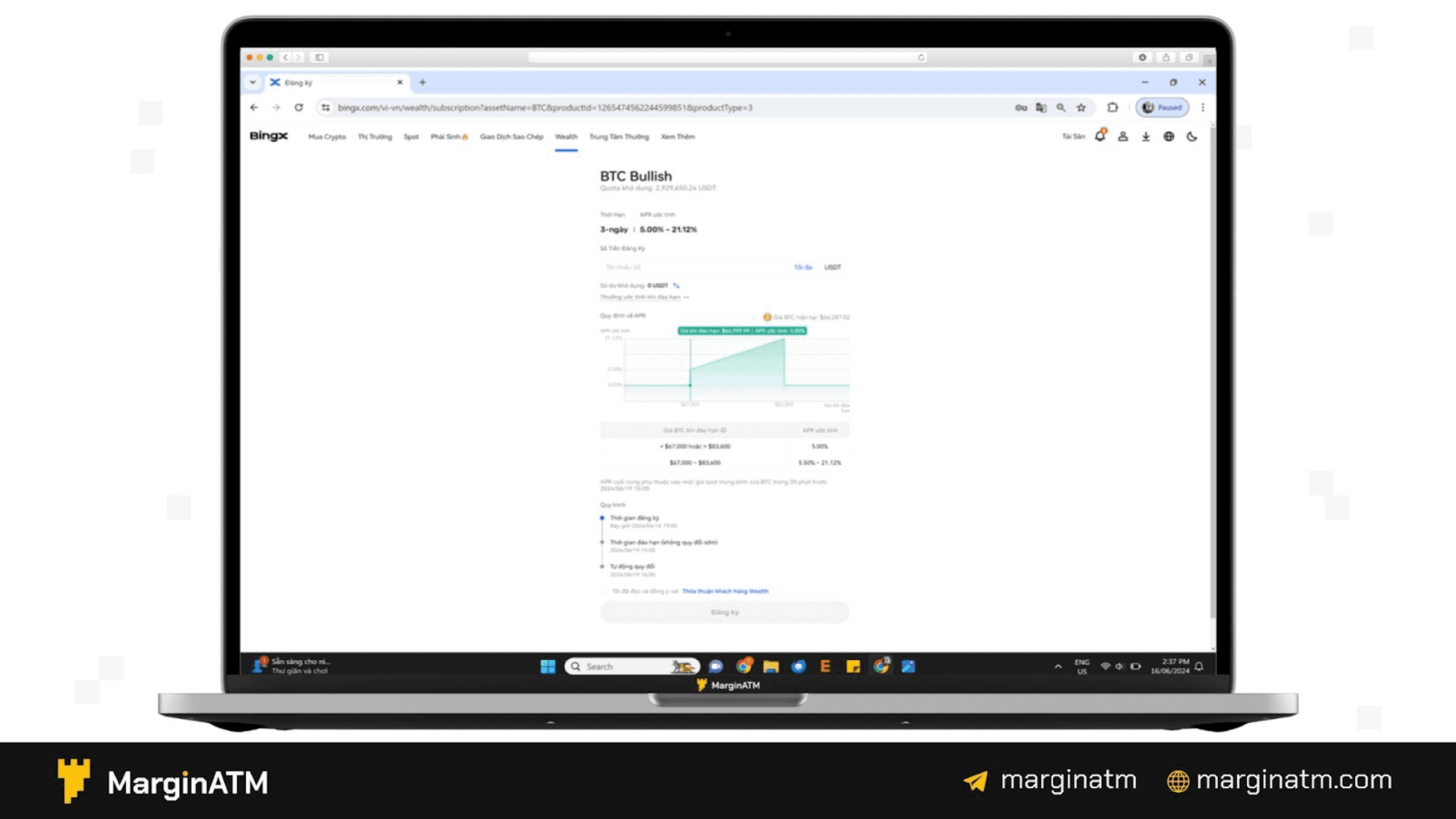This screenshot has width=1456, height=819.
Task: Select the Đăng ký browser tab
Action: tap(336, 82)
